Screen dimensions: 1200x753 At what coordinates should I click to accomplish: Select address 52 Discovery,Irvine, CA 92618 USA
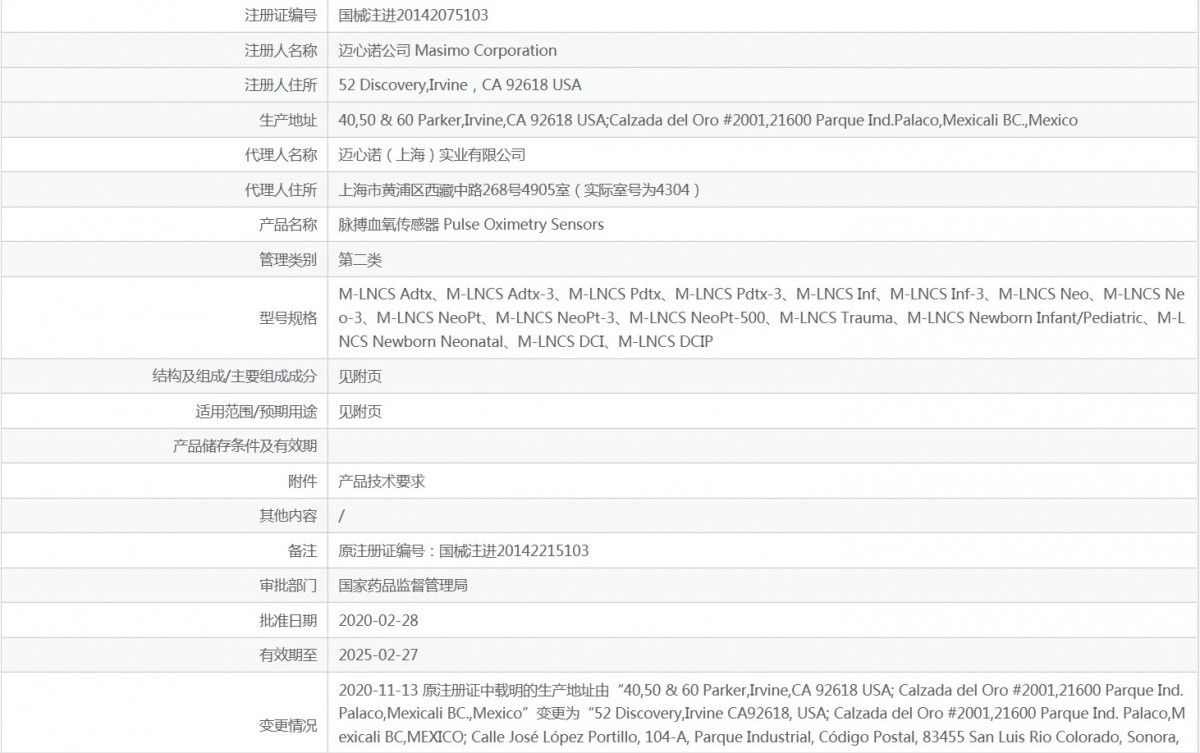pos(460,85)
